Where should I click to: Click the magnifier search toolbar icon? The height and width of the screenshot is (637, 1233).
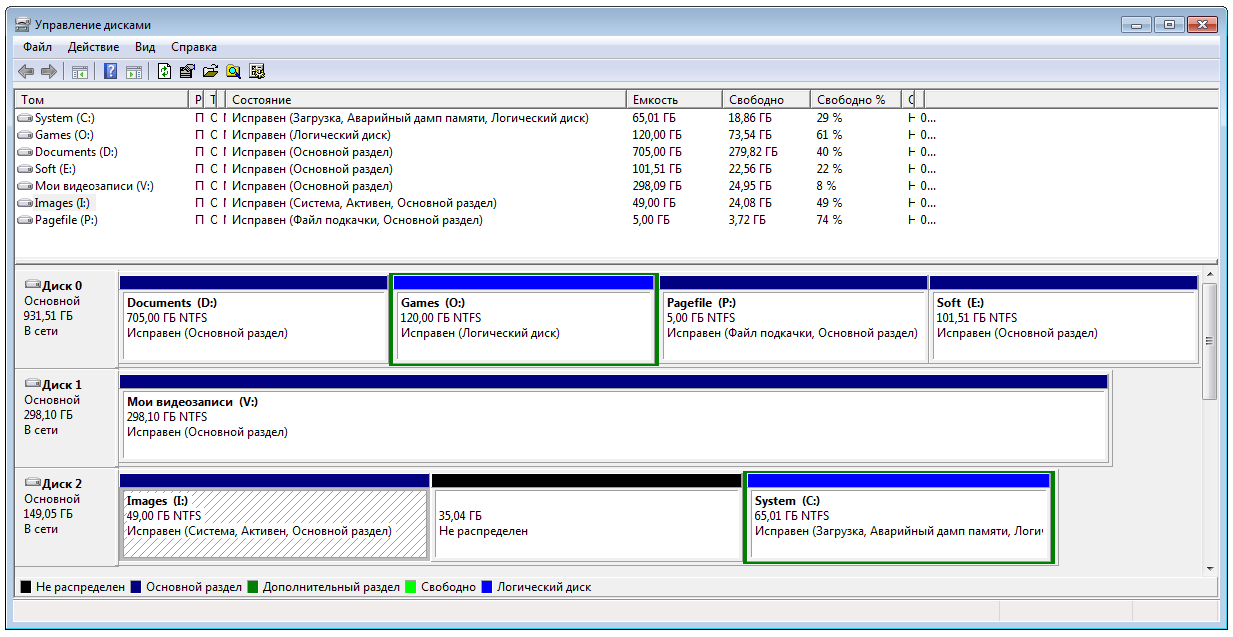(x=233, y=71)
